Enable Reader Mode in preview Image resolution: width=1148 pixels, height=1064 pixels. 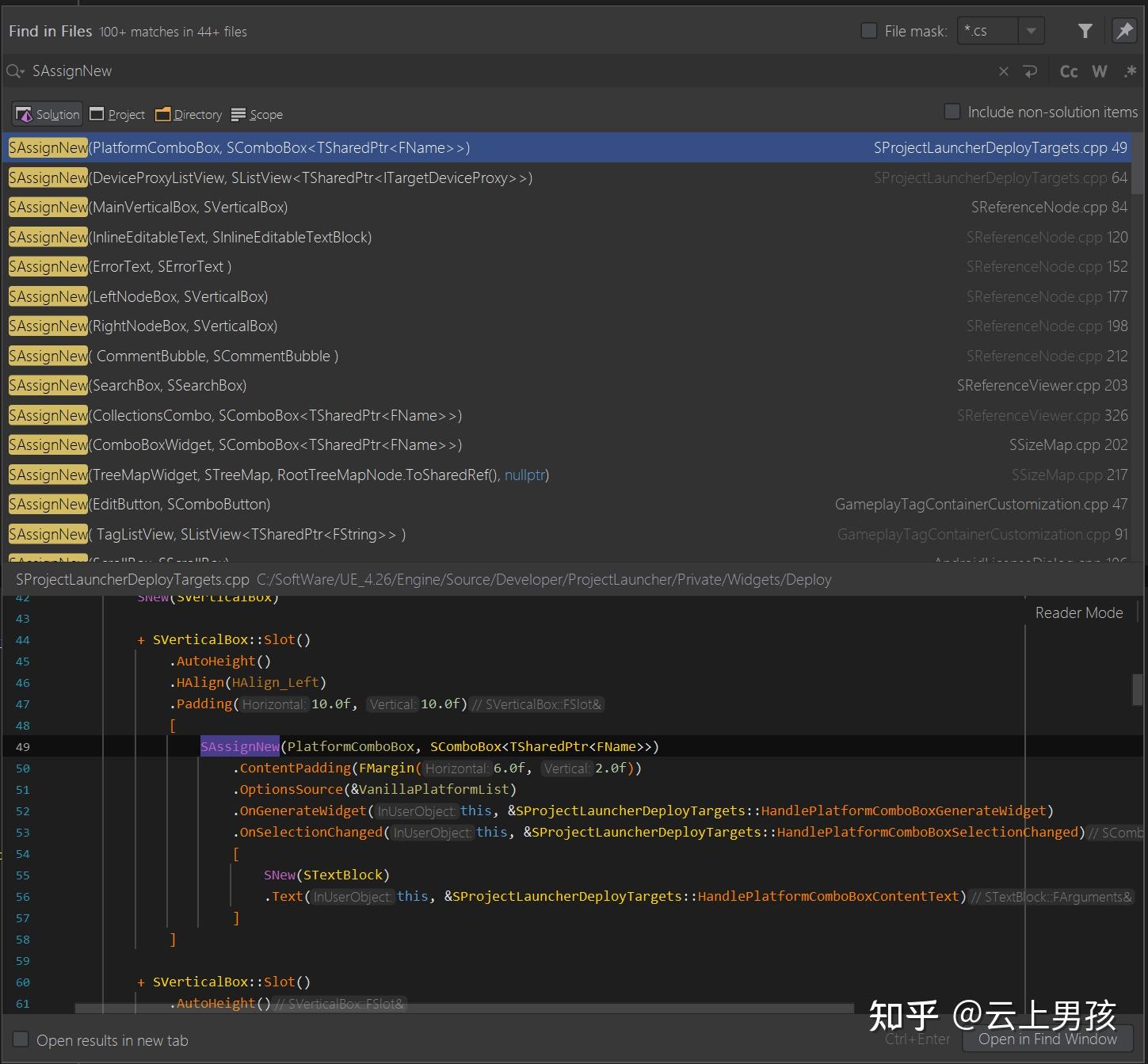point(1078,612)
